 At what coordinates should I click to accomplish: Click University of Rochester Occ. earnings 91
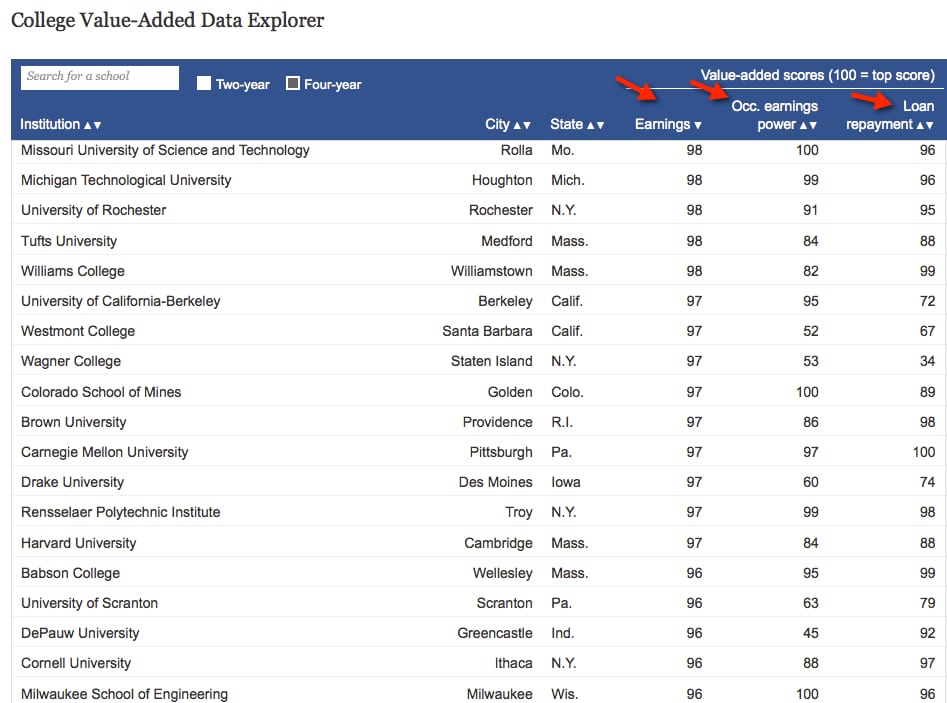pos(811,210)
